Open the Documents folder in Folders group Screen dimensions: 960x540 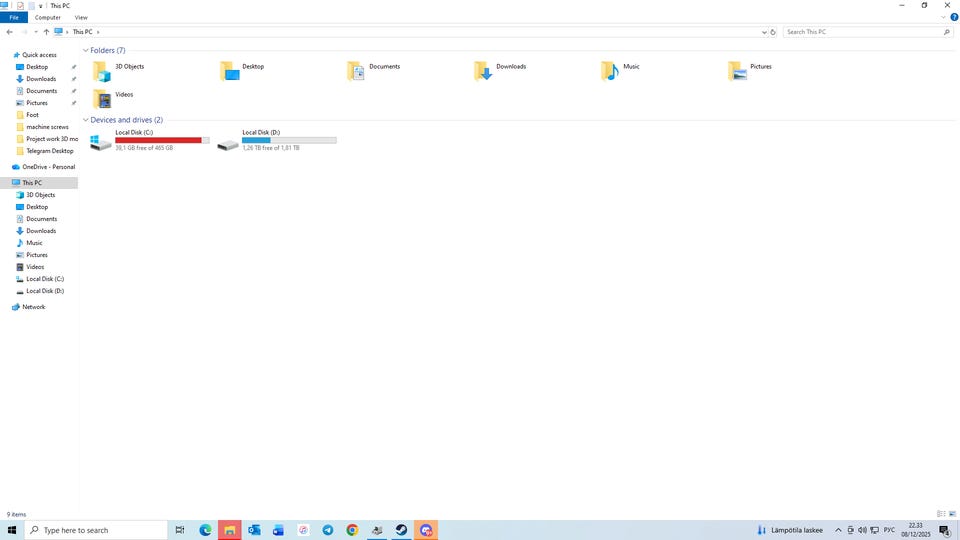pos(373,71)
